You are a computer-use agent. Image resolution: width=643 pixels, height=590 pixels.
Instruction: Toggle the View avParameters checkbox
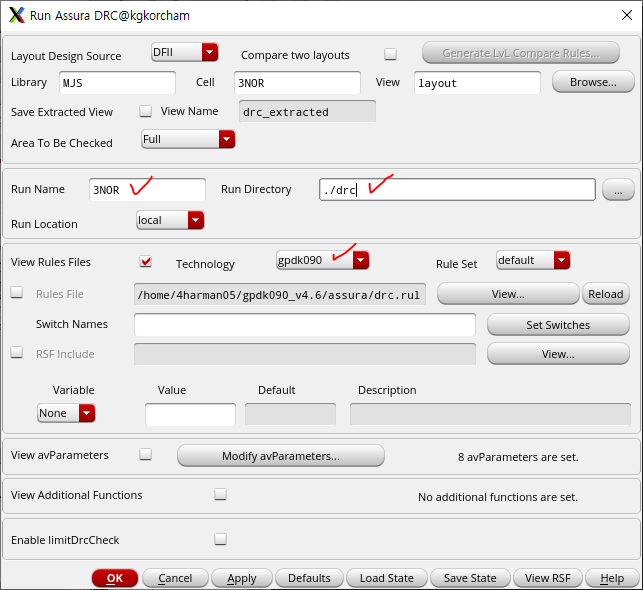click(145, 454)
